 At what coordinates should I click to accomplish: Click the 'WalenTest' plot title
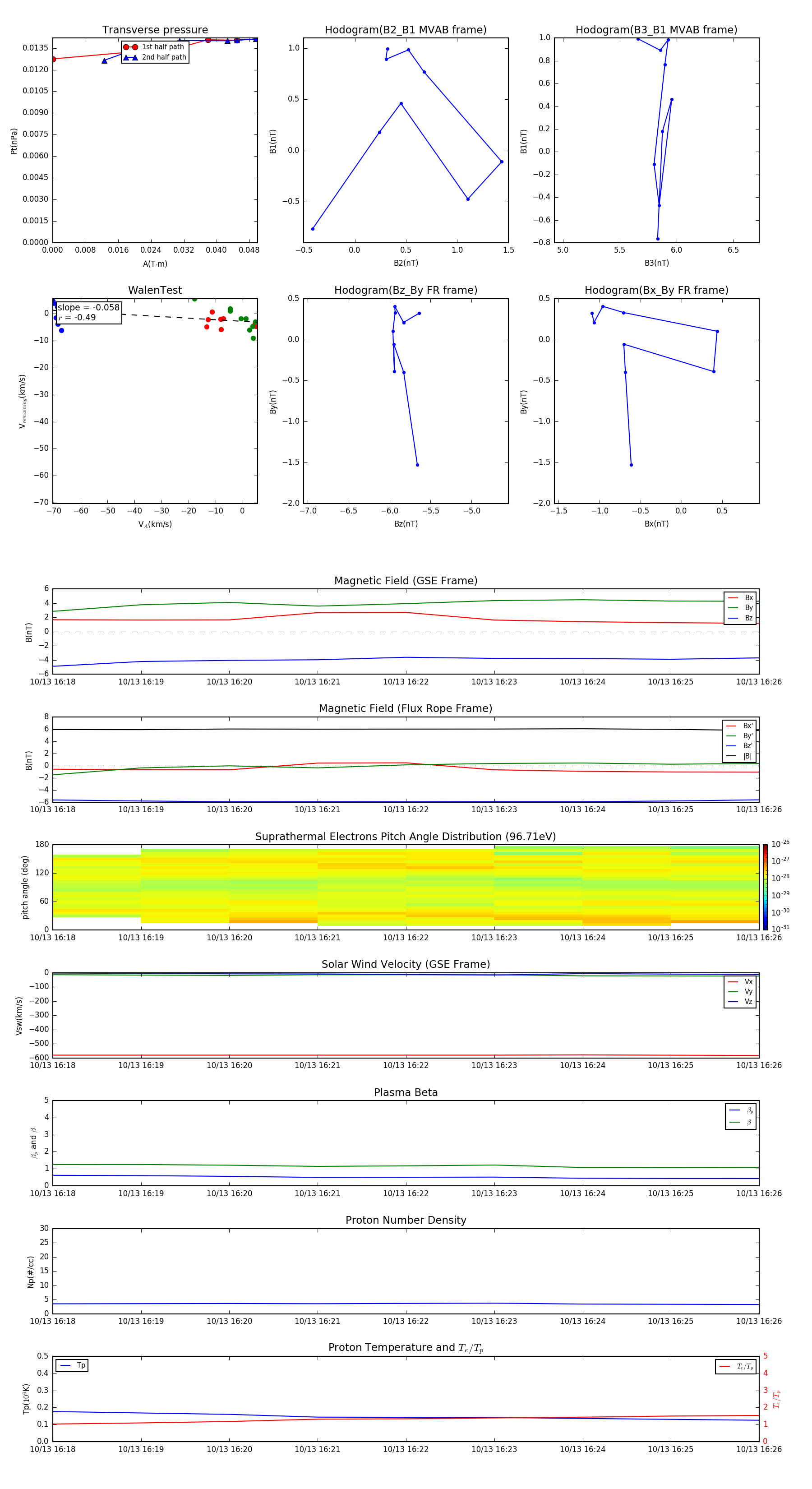(x=155, y=290)
